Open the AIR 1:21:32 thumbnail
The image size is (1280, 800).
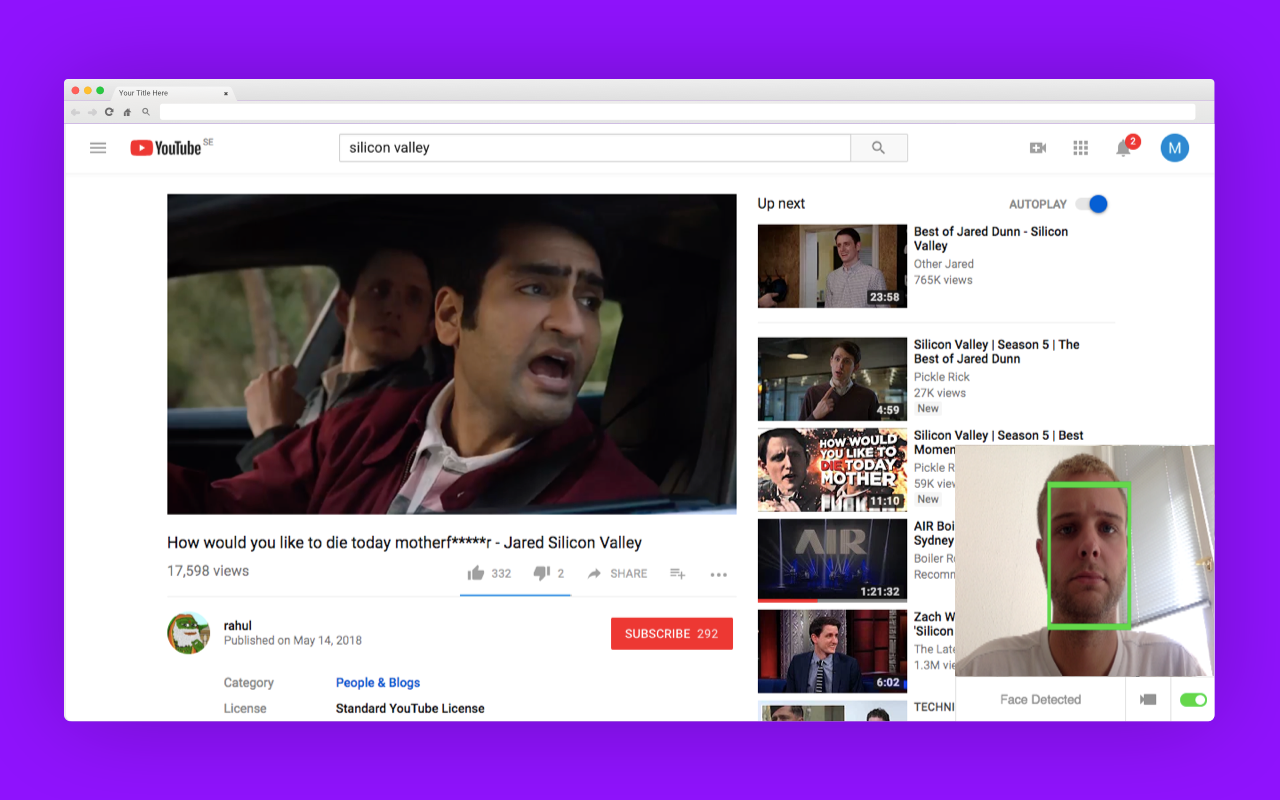click(x=832, y=561)
